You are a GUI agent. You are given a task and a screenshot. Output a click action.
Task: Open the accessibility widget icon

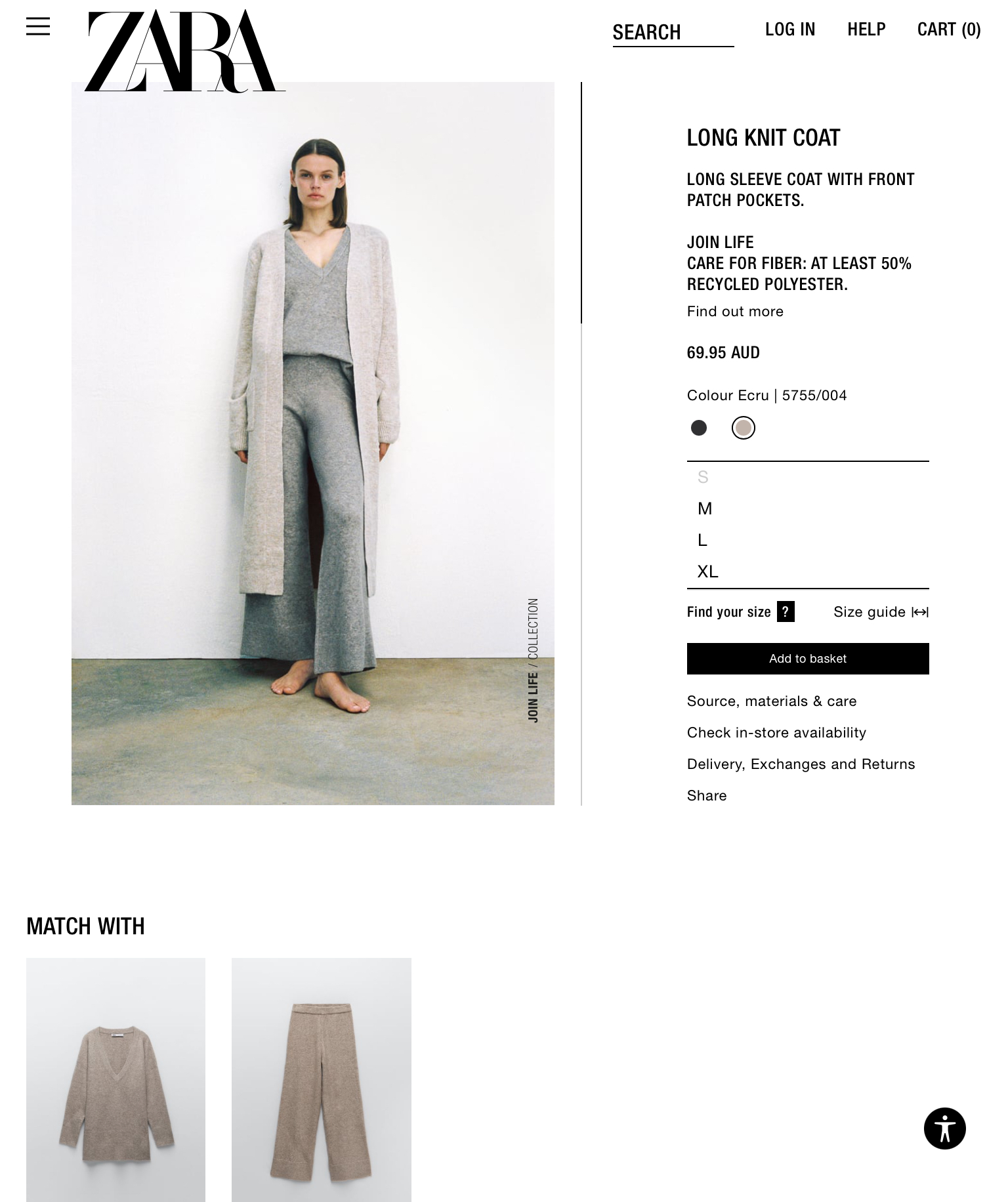(944, 1129)
